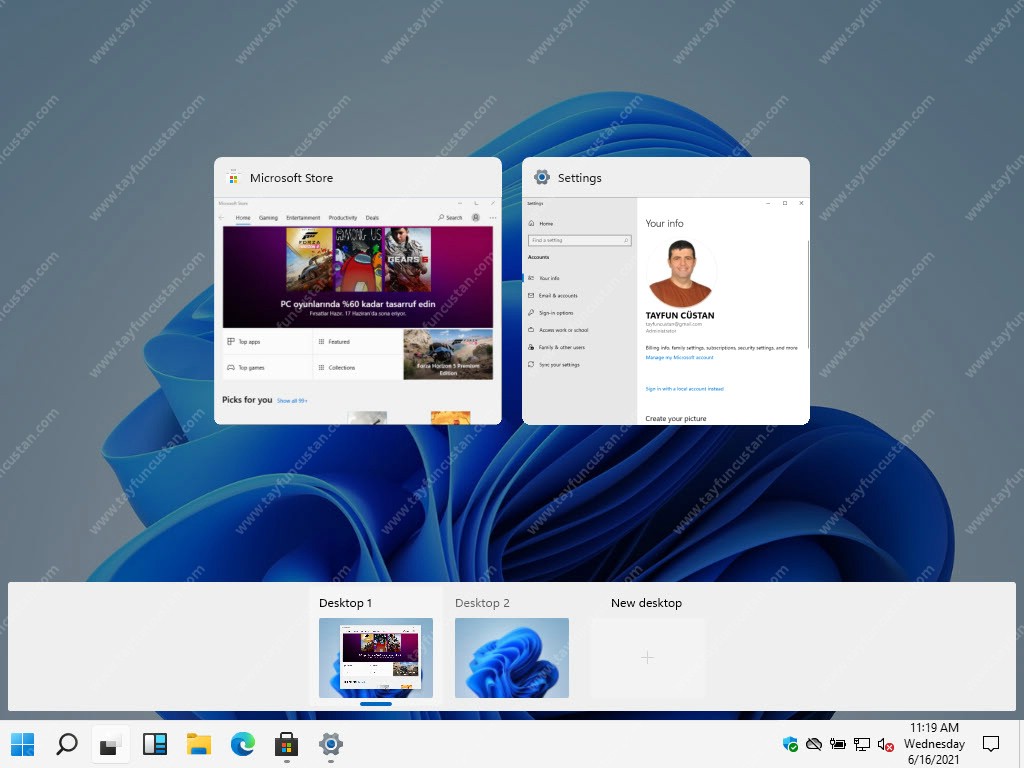
Task: Click the Settings window vertical scrollbar
Action: point(808,294)
